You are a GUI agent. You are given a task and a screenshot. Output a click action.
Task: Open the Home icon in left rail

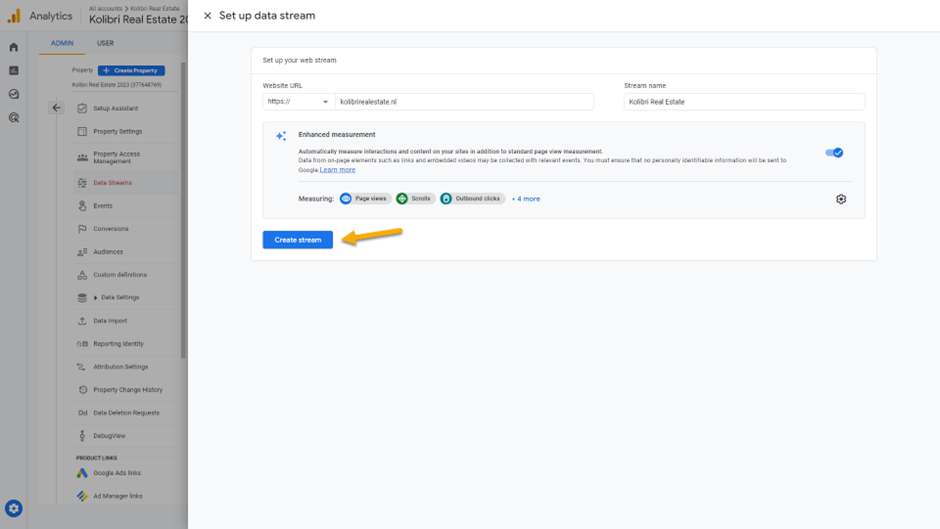[14, 47]
